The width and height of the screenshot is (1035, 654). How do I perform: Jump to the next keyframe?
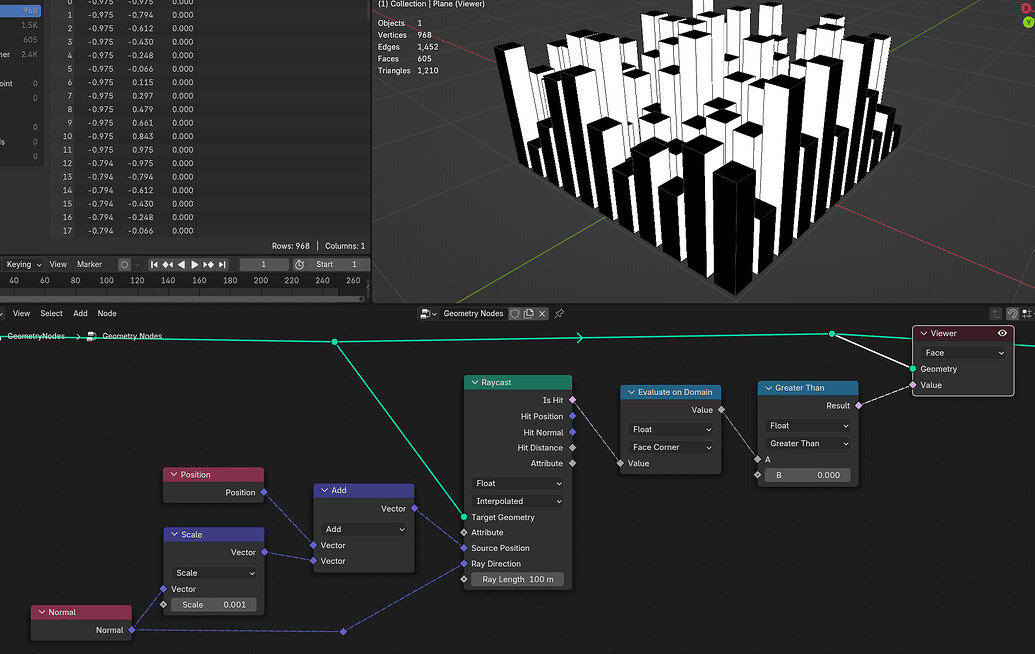(x=209, y=265)
